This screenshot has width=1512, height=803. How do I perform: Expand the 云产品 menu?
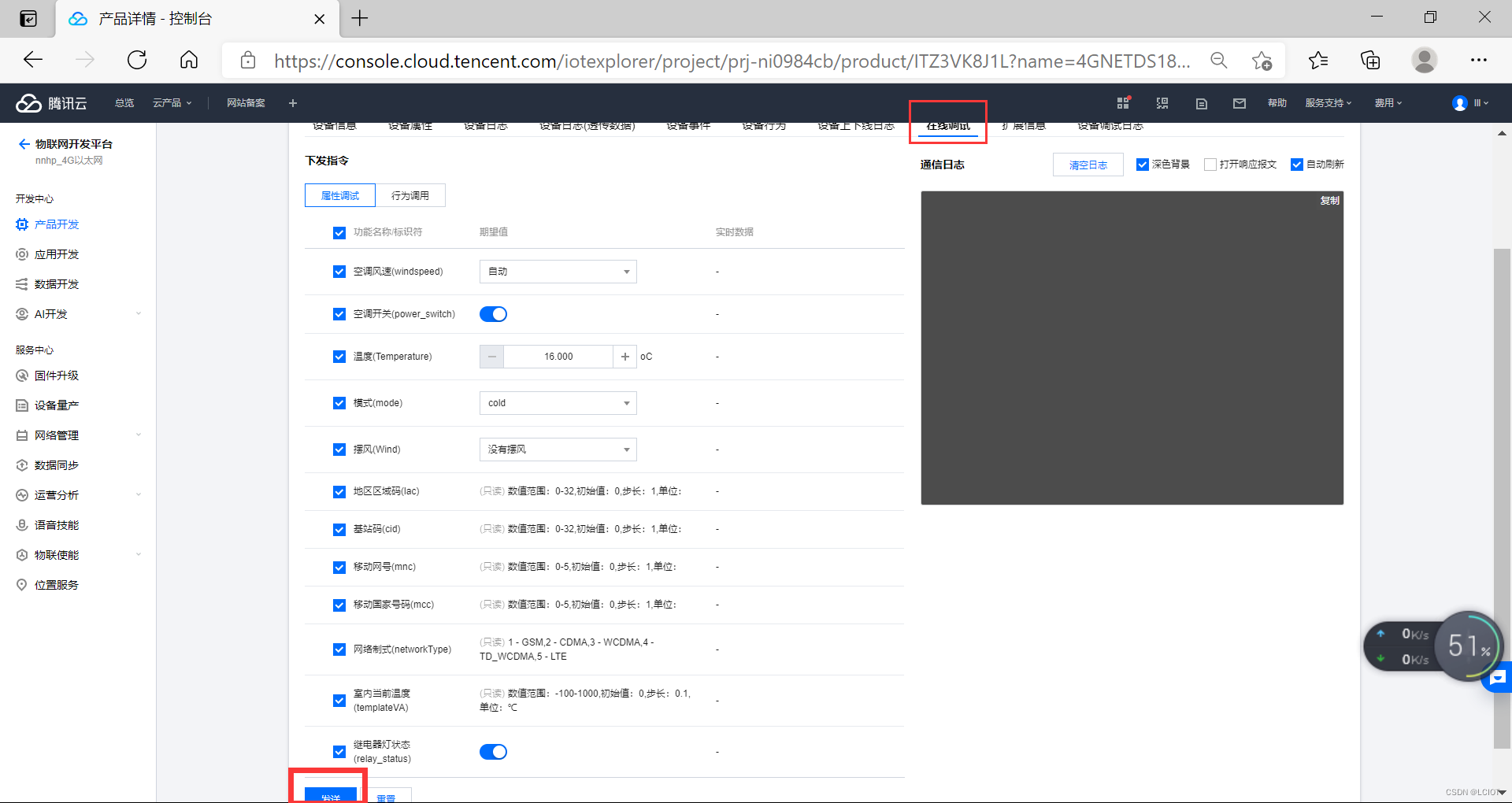pos(172,103)
